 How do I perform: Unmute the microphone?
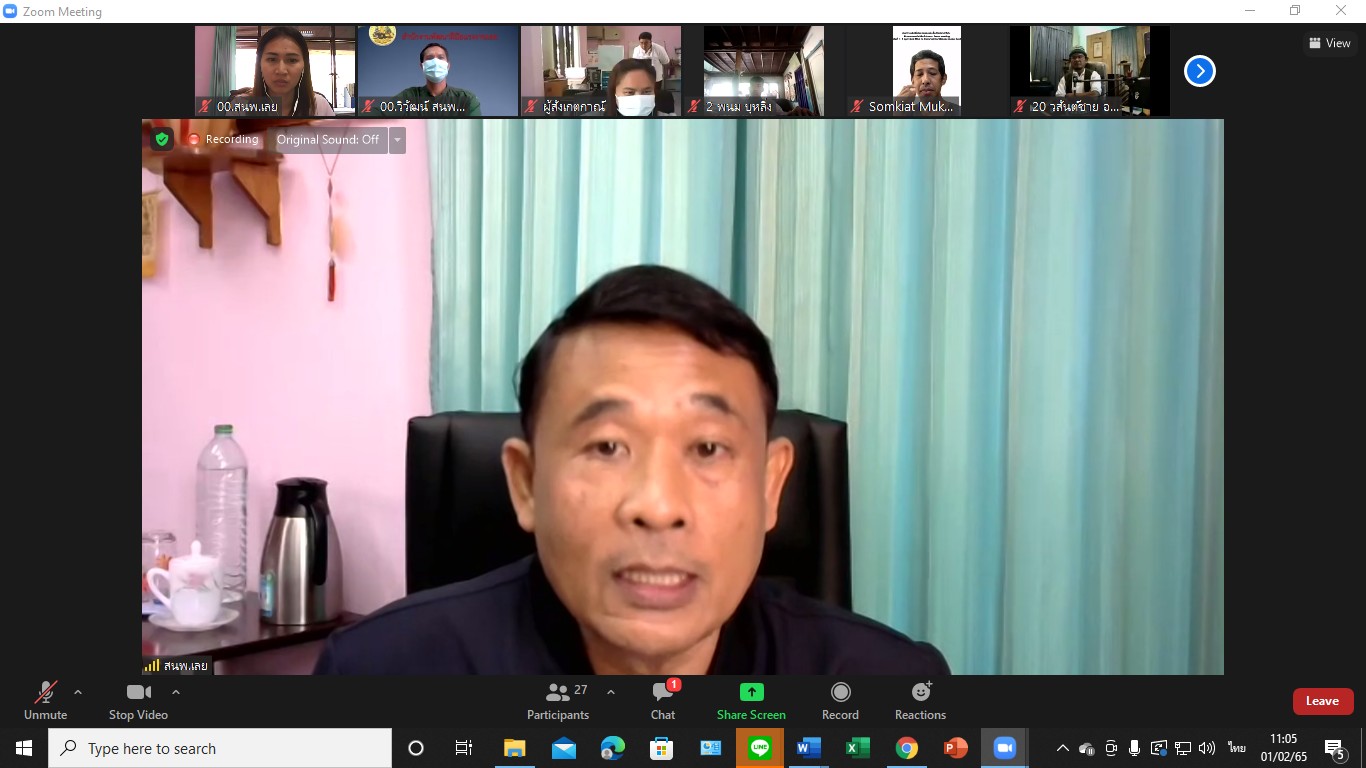tap(45, 700)
